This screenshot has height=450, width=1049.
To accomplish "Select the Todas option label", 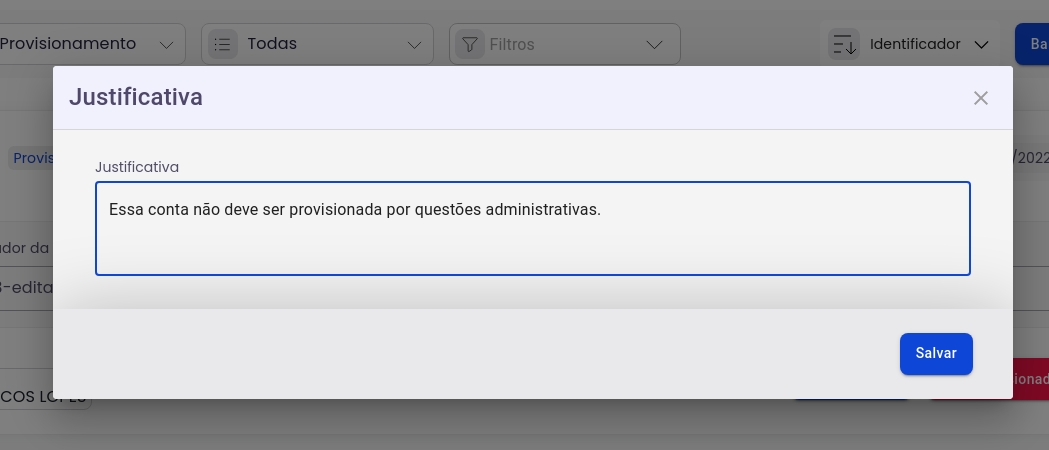I will point(272,44).
